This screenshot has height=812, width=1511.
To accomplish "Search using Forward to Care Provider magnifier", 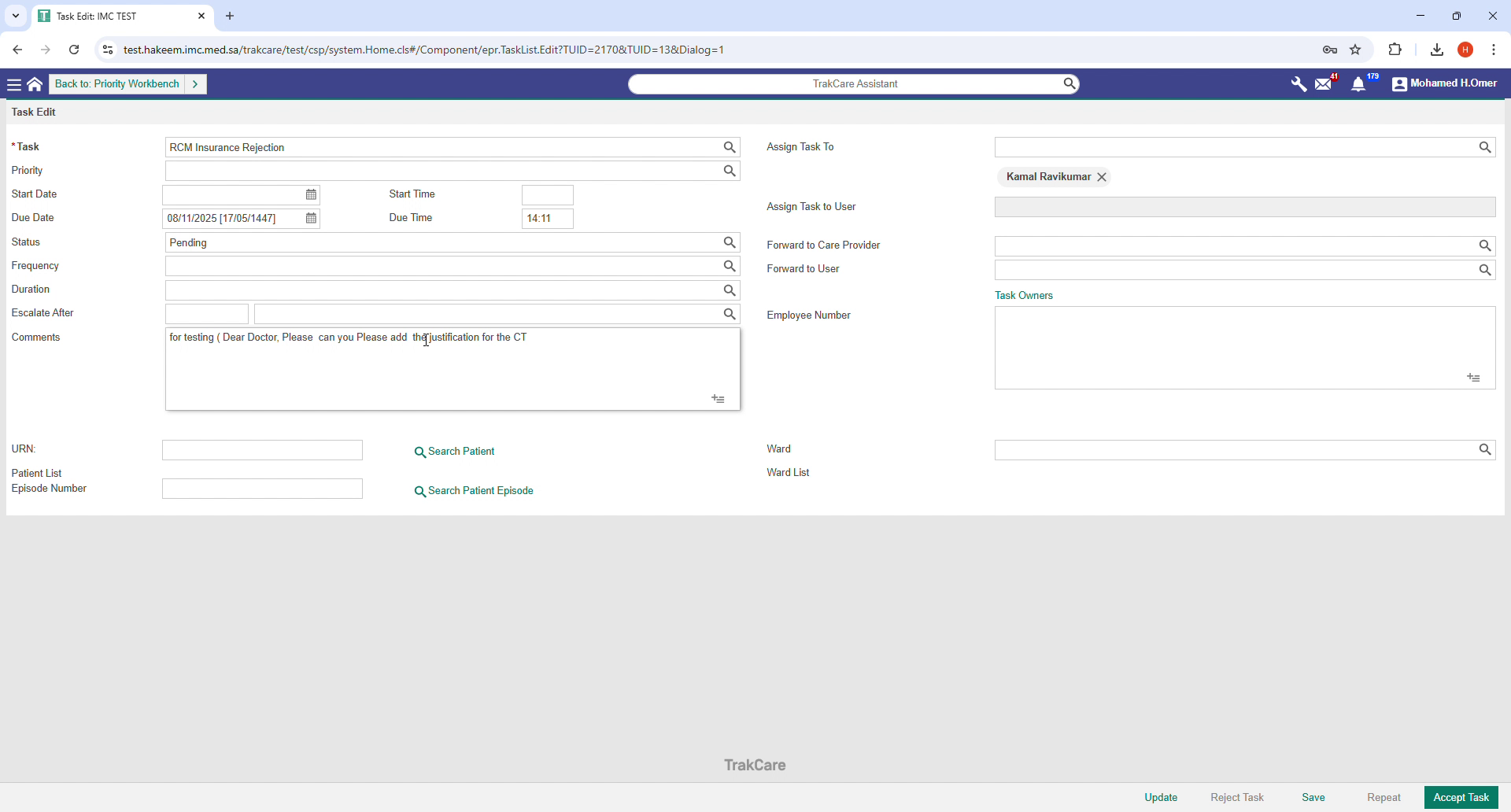I will pos(1485,245).
